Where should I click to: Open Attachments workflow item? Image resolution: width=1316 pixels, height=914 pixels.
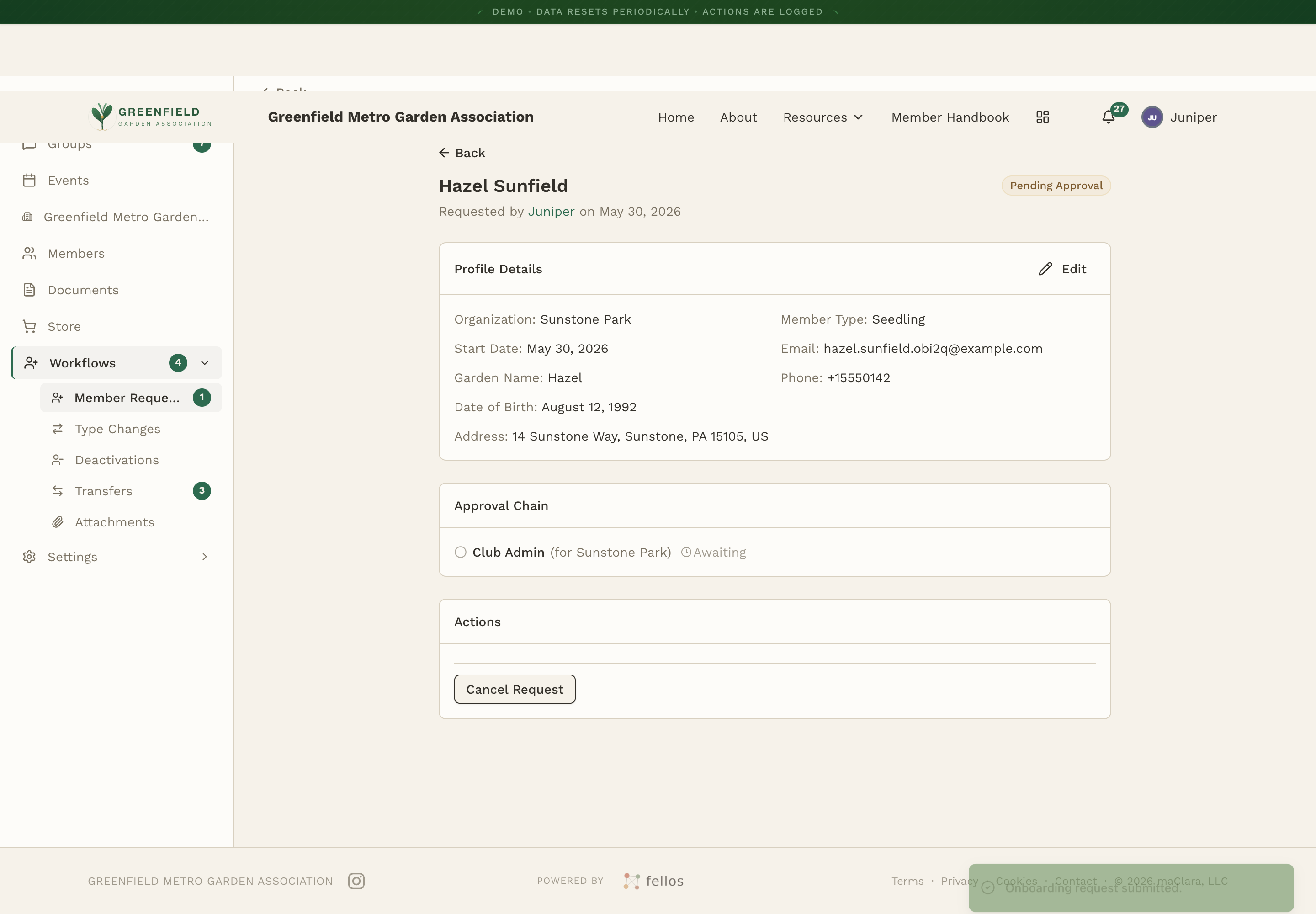tap(131, 522)
